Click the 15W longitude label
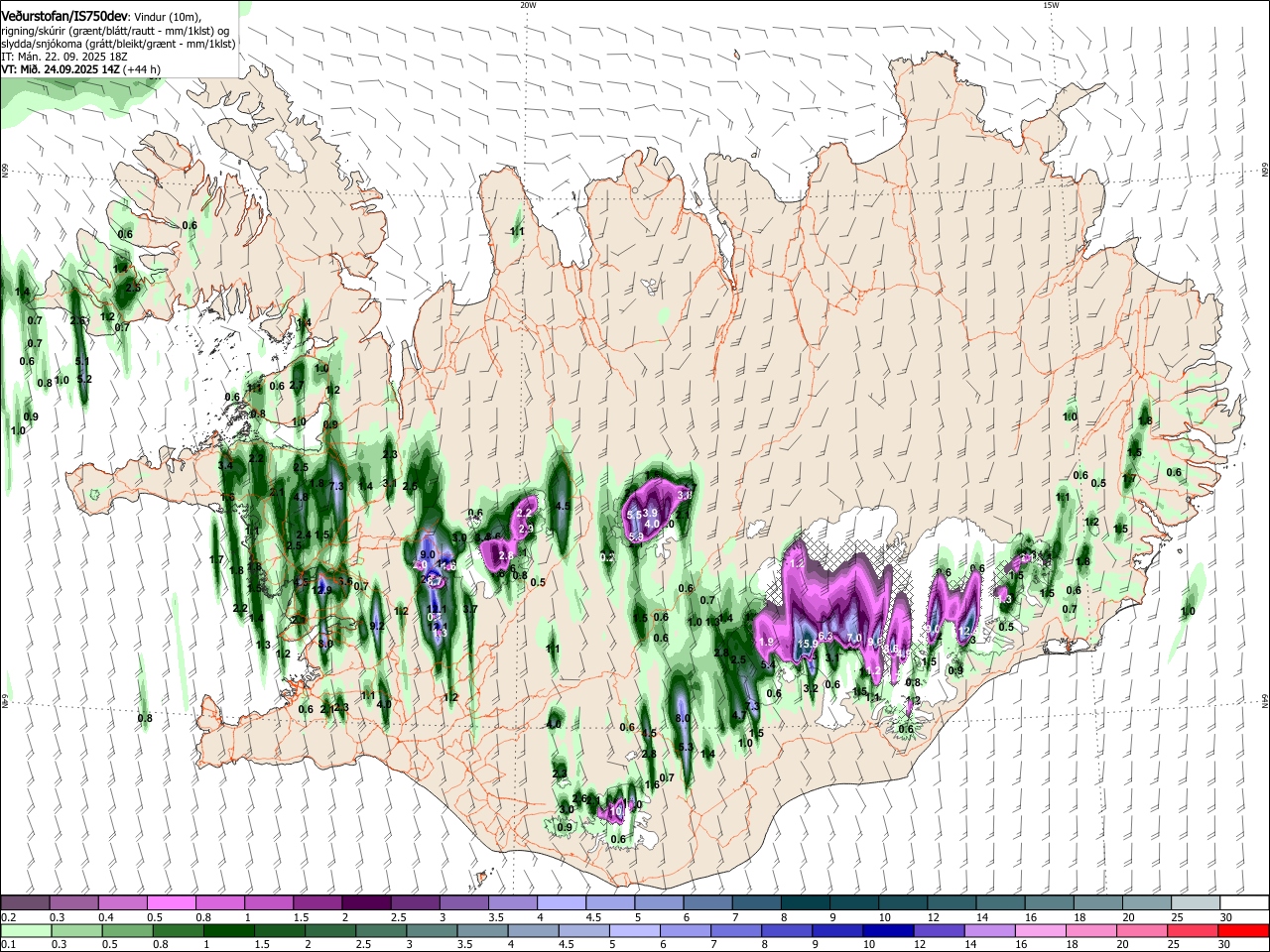The image size is (1270, 952). tap(1051, 5)
